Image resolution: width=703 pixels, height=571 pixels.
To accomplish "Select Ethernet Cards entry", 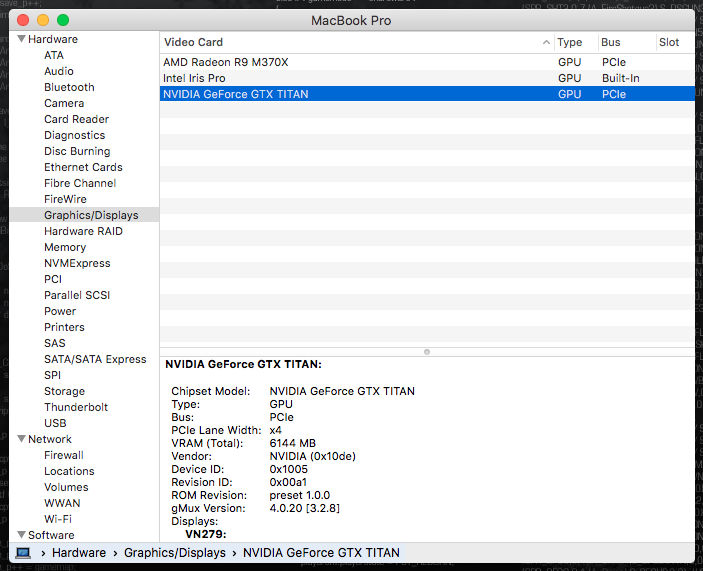I will pyautogui.click(x=83, y=167).
